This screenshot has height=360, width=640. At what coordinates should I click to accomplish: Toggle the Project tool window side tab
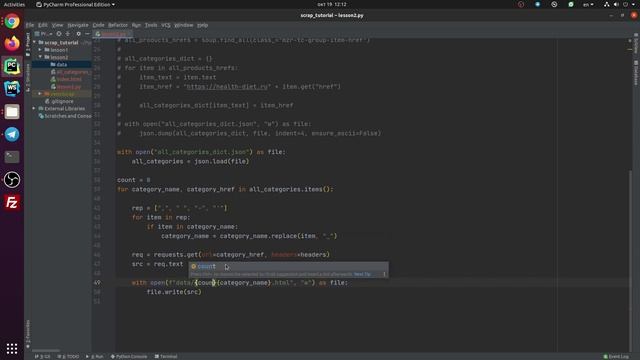[x=28, y=45]
